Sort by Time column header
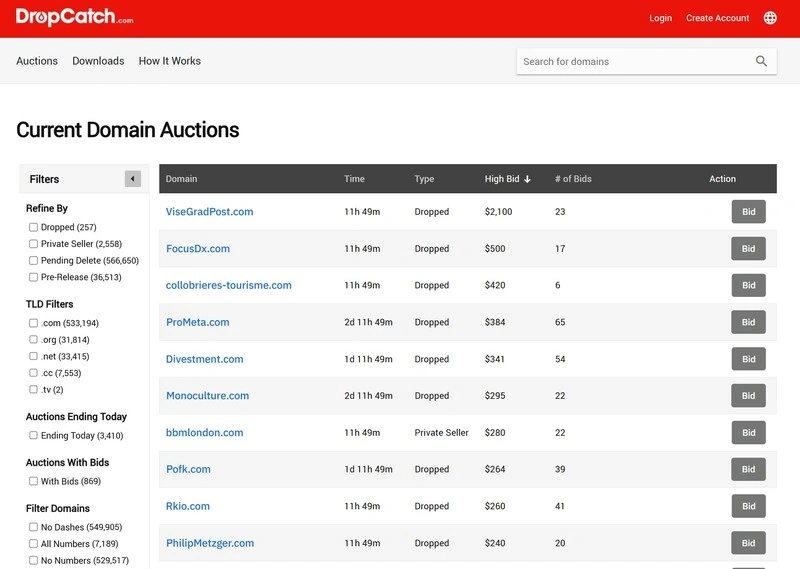800x569 pixels. pyautogui.click(x=354, y=179)
